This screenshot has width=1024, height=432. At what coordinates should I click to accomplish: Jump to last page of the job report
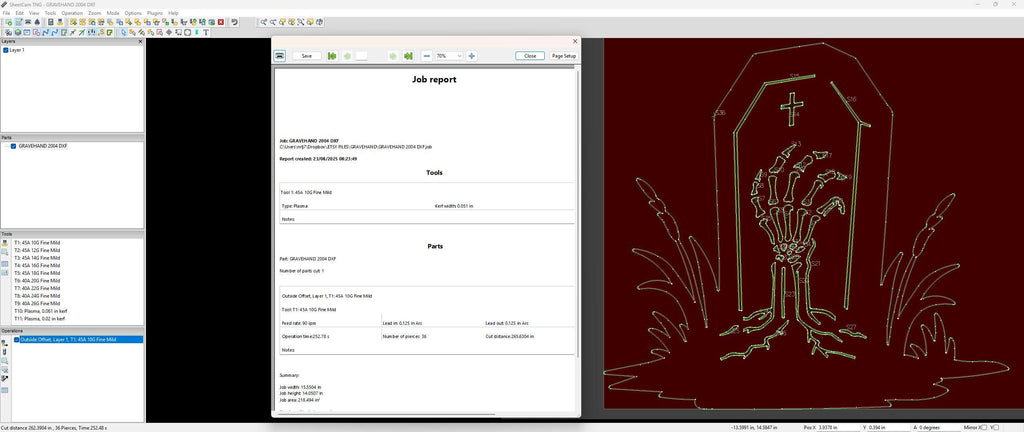(x=408, y=56)
